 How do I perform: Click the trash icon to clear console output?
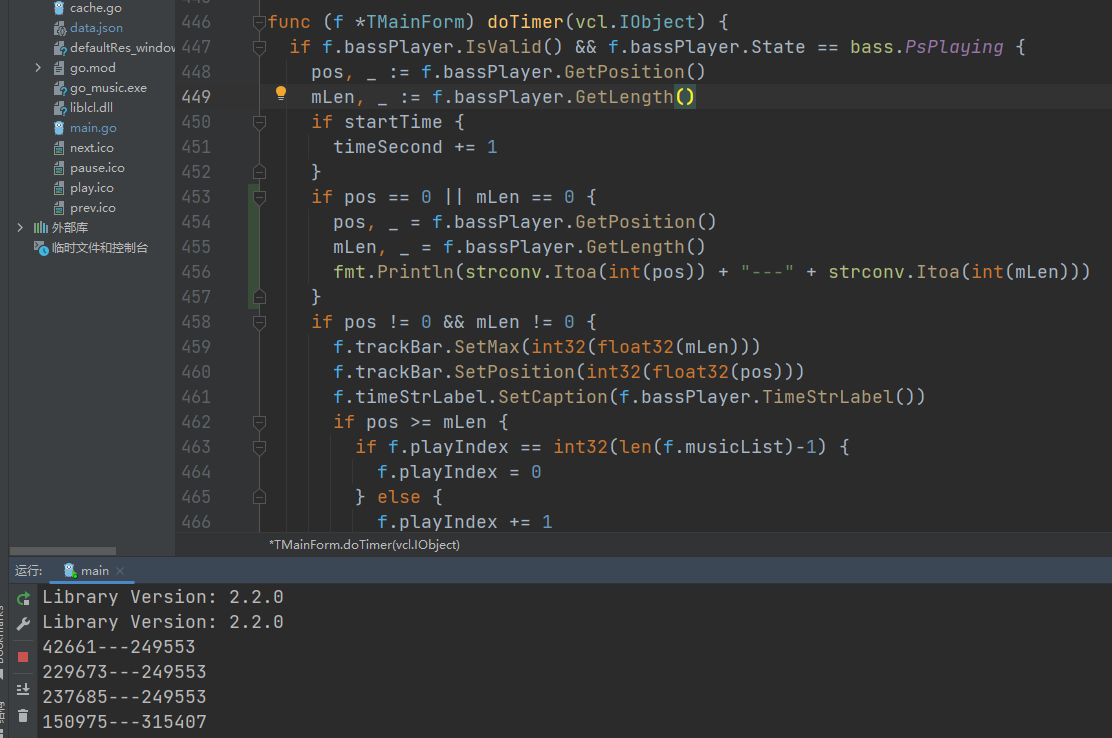pos(23,715)
